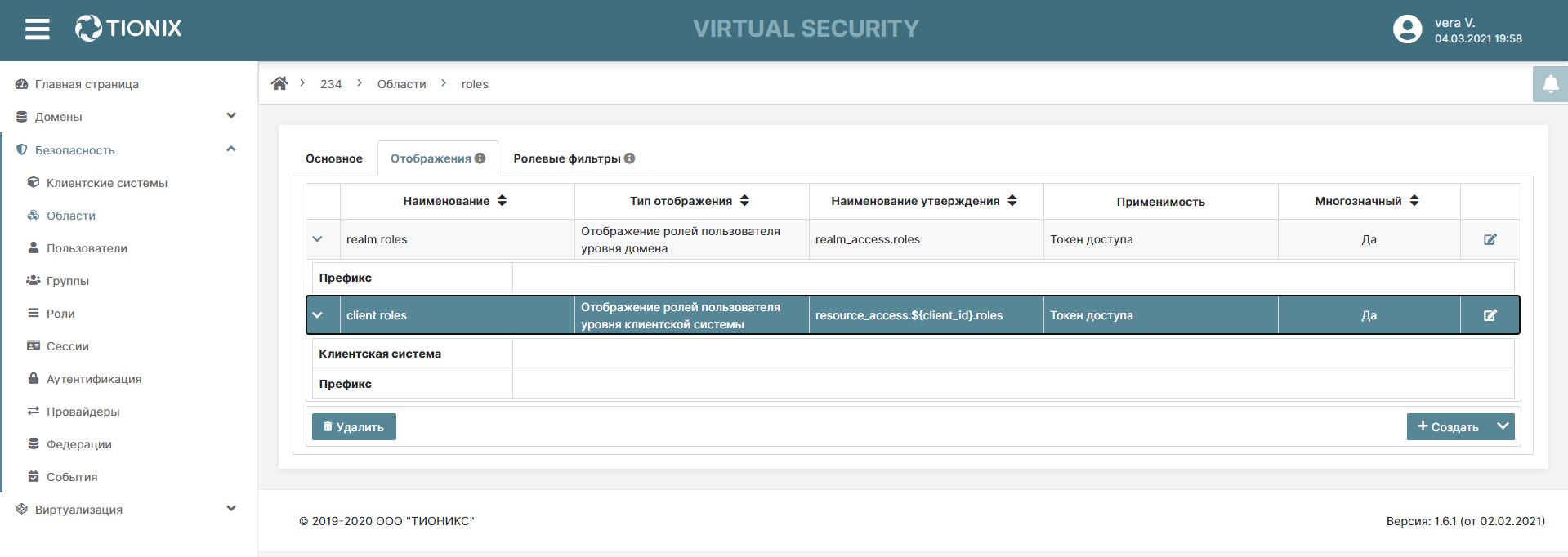Edit the realm roles mapping row
The height and width of the screenshot is (557, 1568).
click(1490, 239)
